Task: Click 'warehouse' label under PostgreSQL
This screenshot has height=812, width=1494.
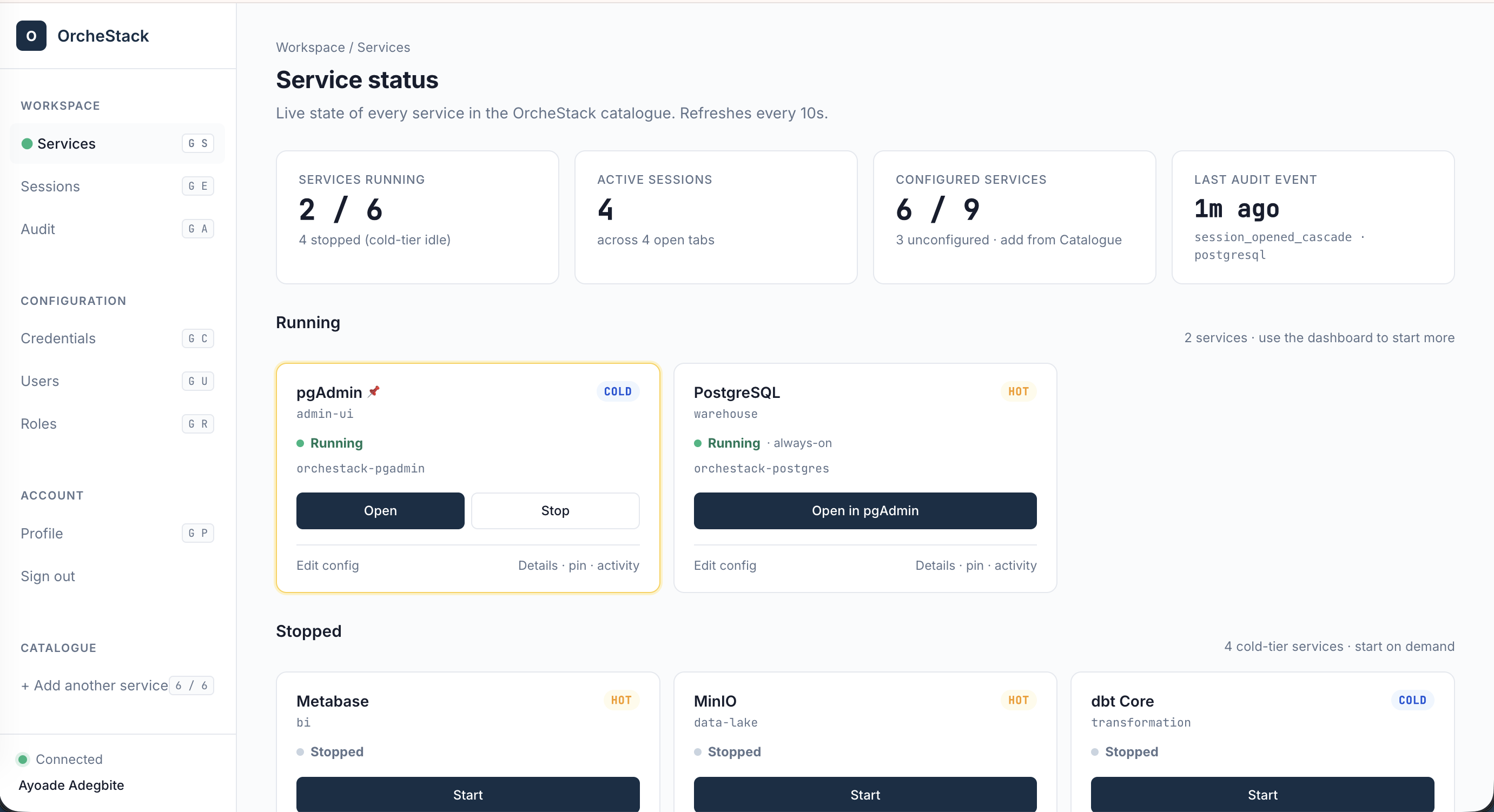Action: click(x=725, y=414)
